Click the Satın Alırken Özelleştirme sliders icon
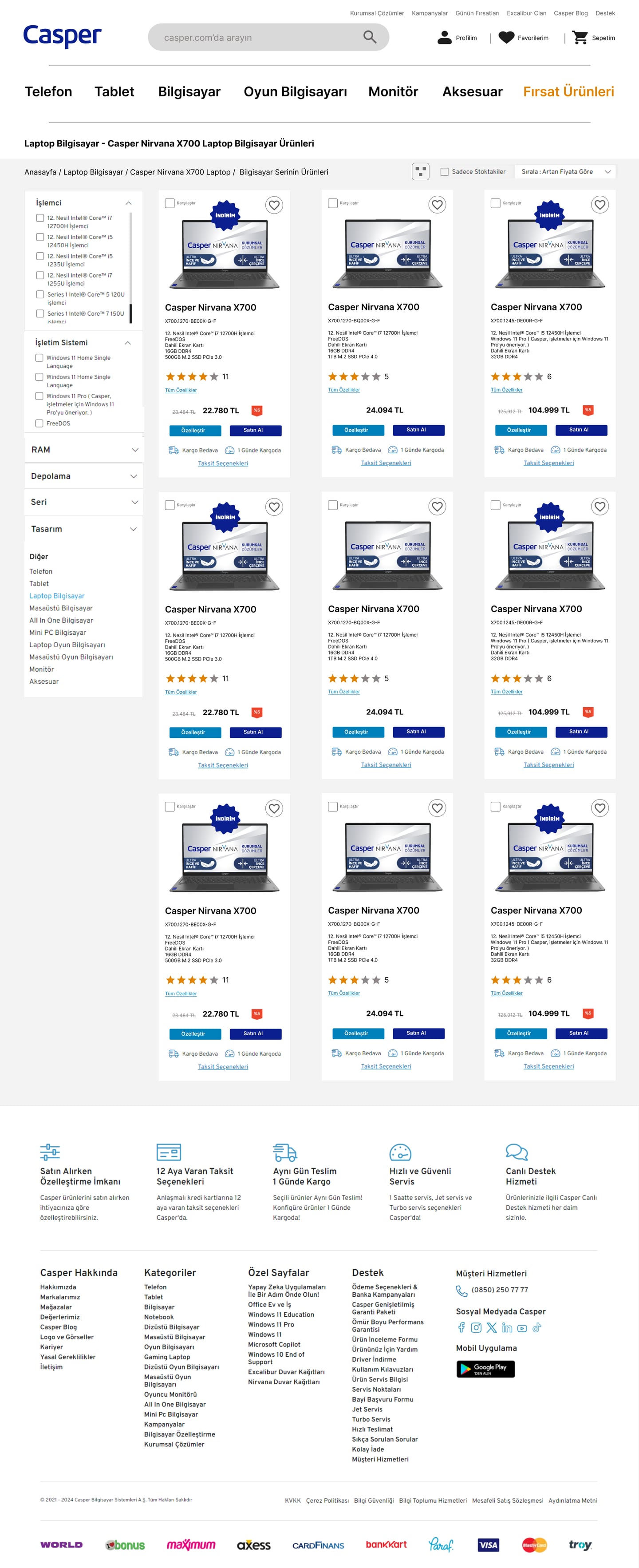639x1568 pixels. (50, 1152)
